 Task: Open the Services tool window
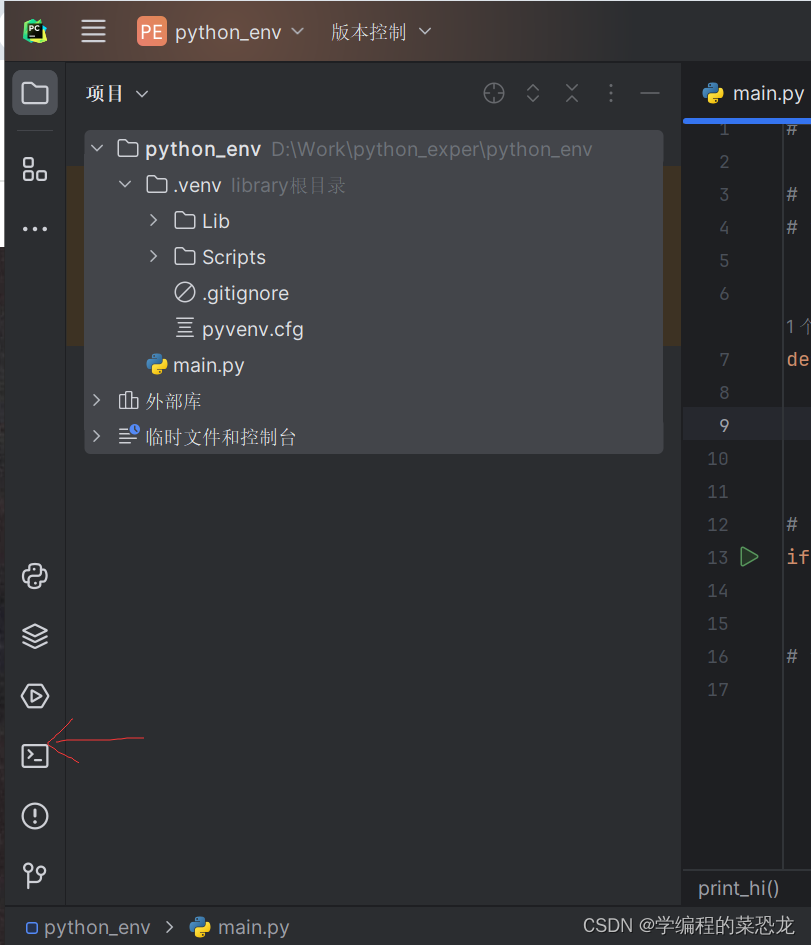pyautogui.click(x=34, y=636)
